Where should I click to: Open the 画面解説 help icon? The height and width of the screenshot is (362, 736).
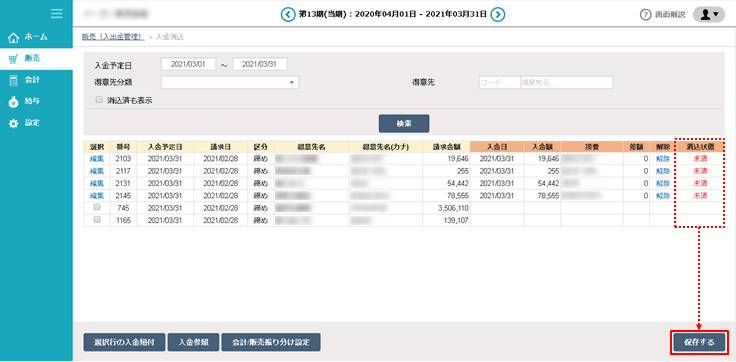tap(646, 15)
